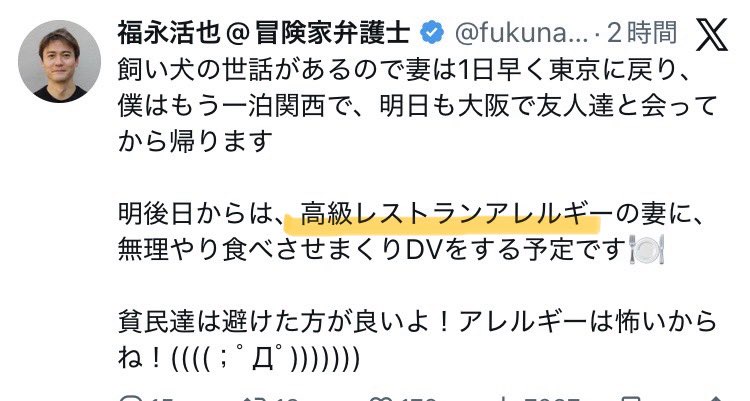Screen dimensions: 750x401
Task: Click the line から帰ります
Action: tap(195, 142)
